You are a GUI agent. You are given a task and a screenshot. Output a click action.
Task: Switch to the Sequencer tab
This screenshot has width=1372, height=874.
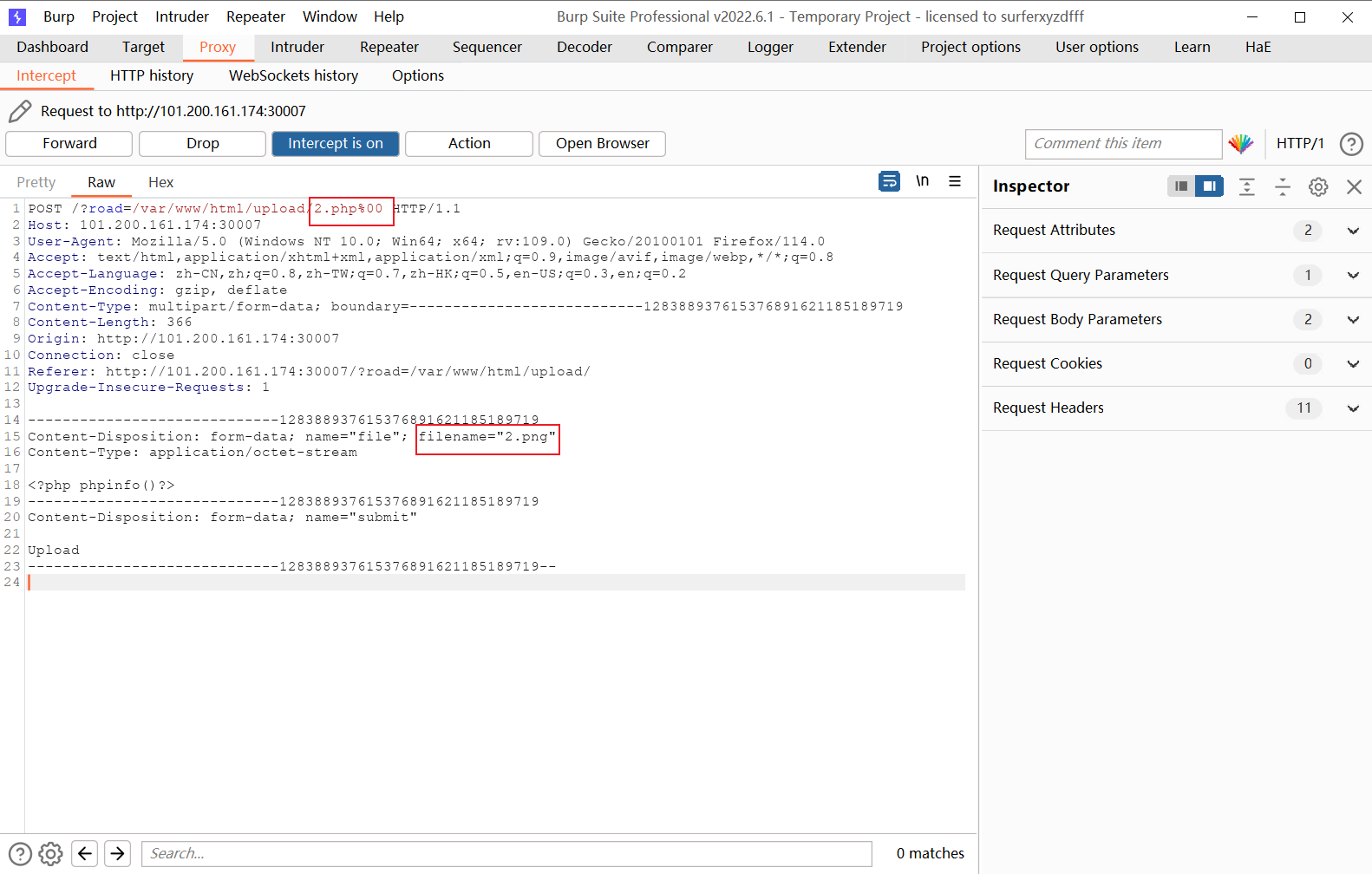tap(487, 47)
